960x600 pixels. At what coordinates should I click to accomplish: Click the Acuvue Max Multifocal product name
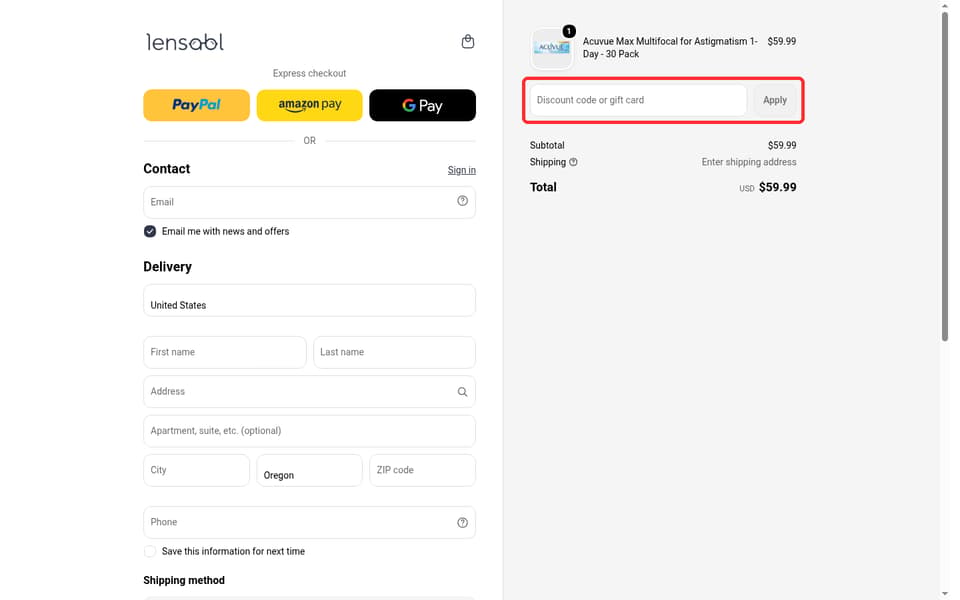tap(670, 48)
